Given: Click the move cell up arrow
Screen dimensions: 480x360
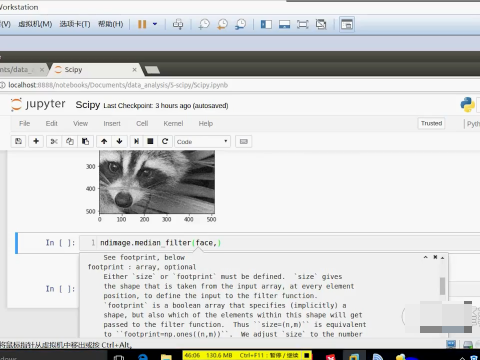Looking at the screenshot, I should pos(104,141).
